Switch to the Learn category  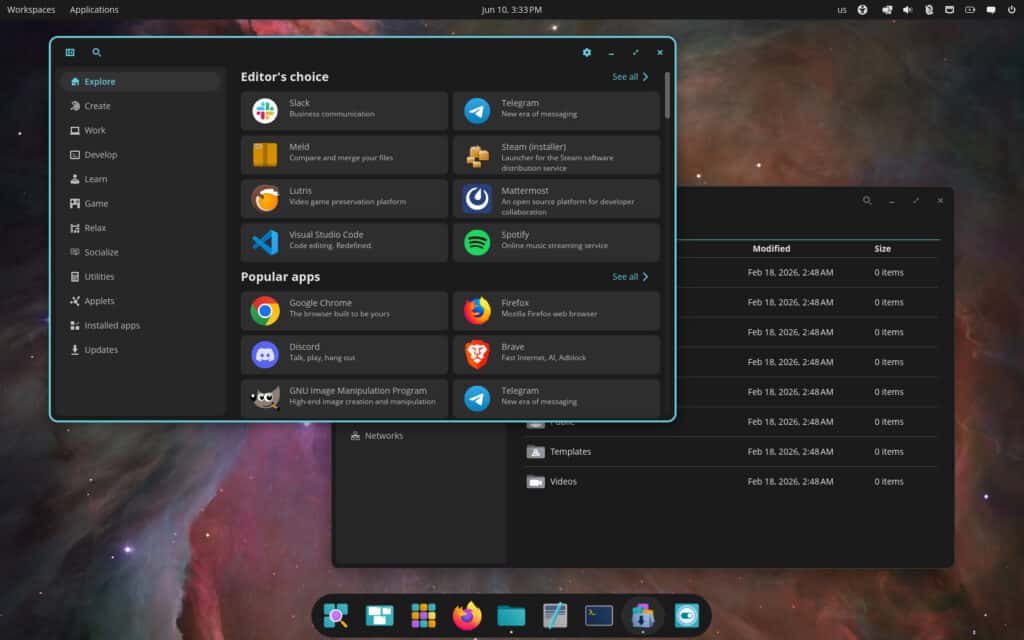(140, 179)
